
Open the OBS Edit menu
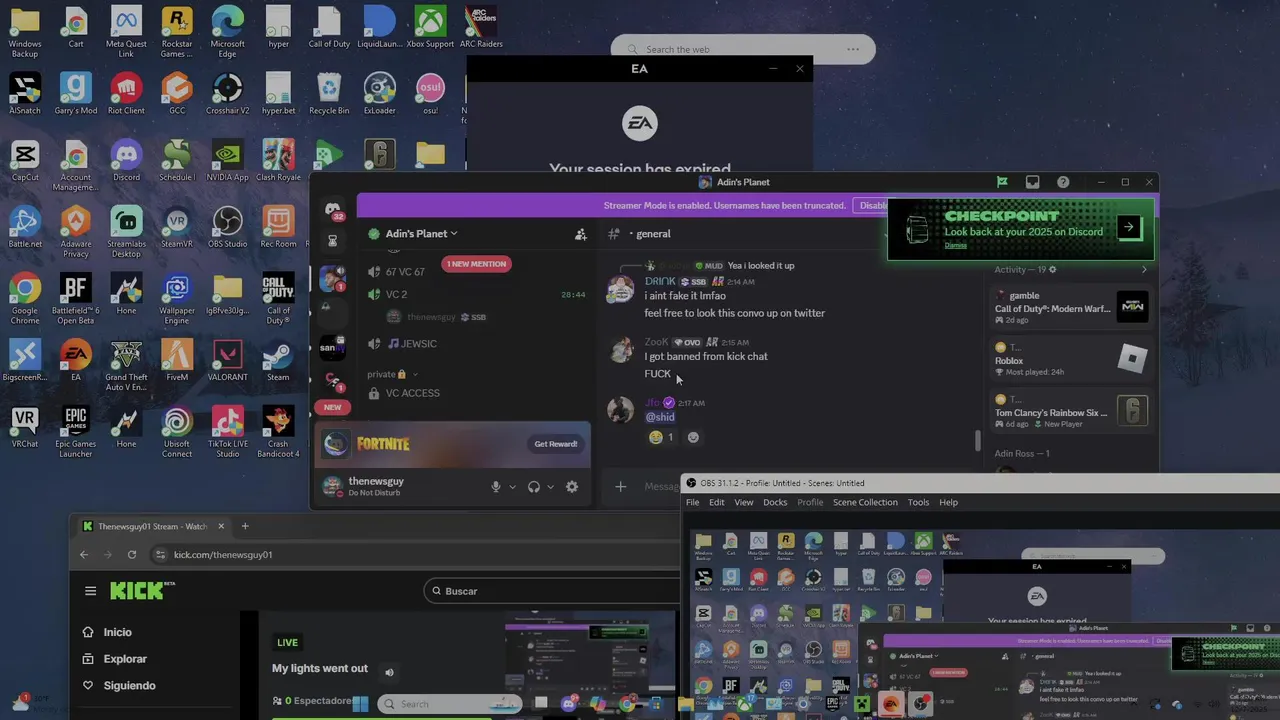tap(717, 502)
